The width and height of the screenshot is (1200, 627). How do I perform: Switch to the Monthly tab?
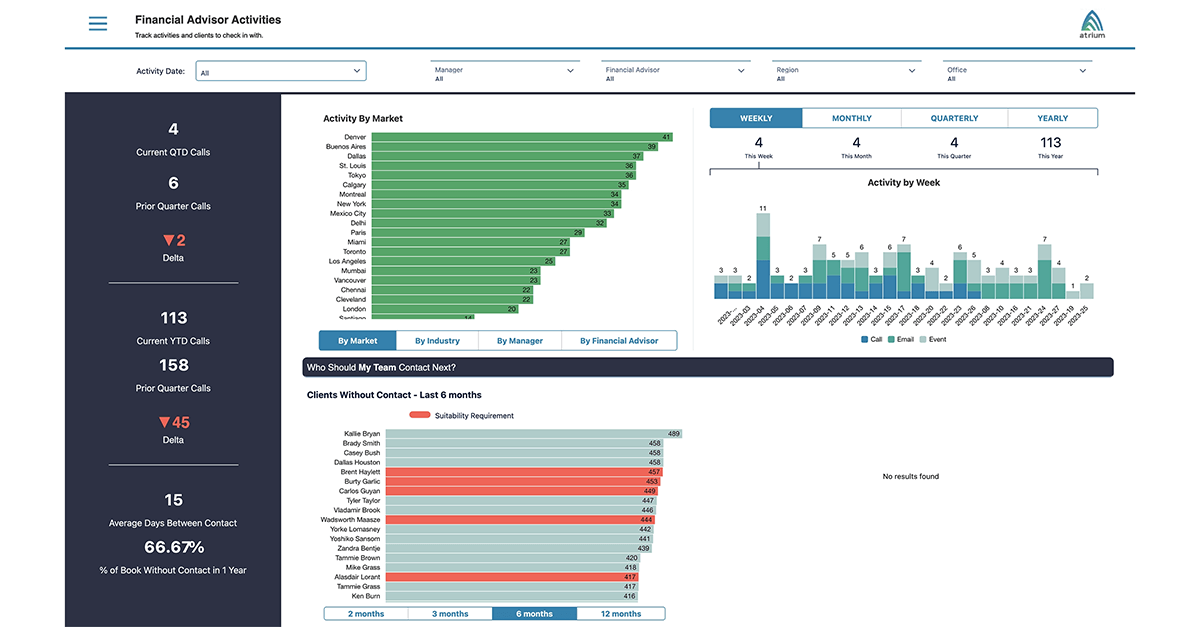[x=851, y=118]
